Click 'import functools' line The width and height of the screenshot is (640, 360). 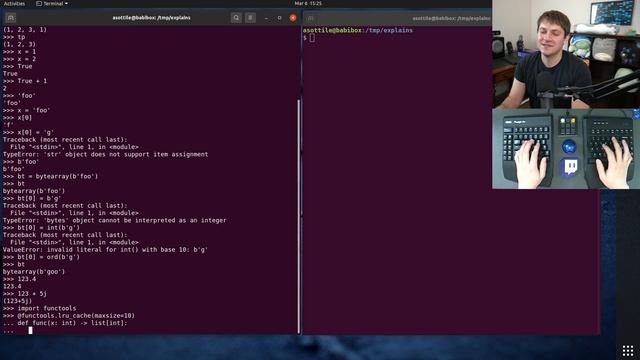[39, 308]
